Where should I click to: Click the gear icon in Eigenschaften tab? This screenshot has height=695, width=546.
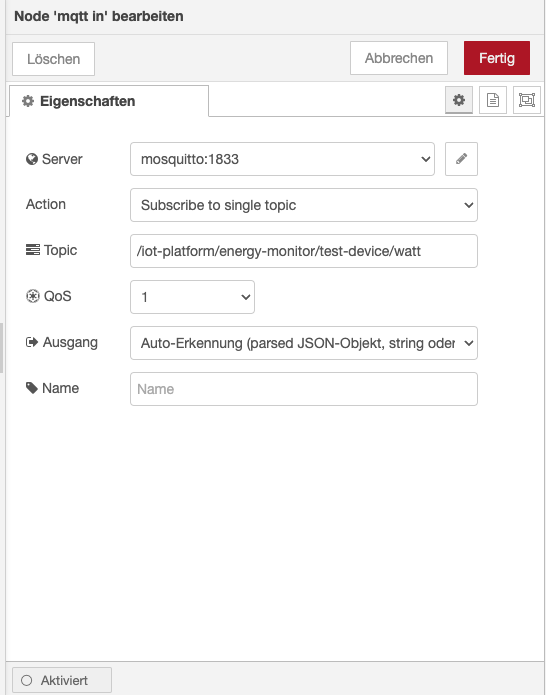28,101
